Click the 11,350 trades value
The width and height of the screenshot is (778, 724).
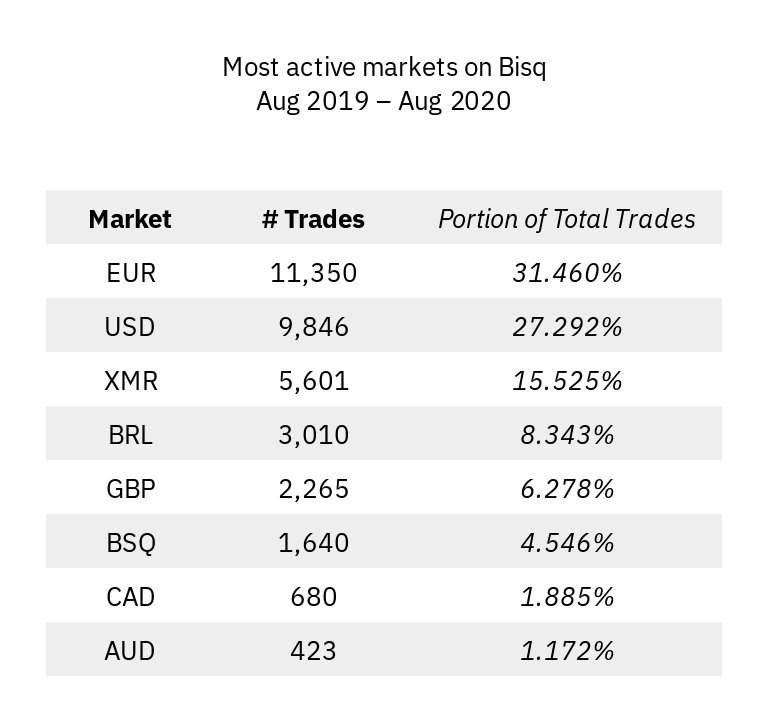(x=313, y=272)
